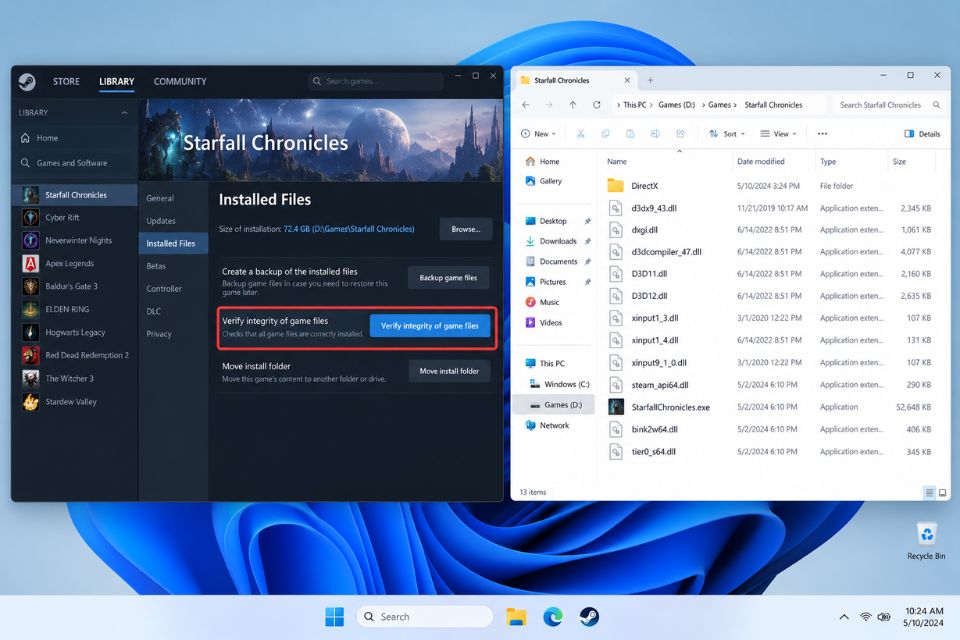Click the Date modified column header
The height and width of the screenshot is (640, 960).
760,162
